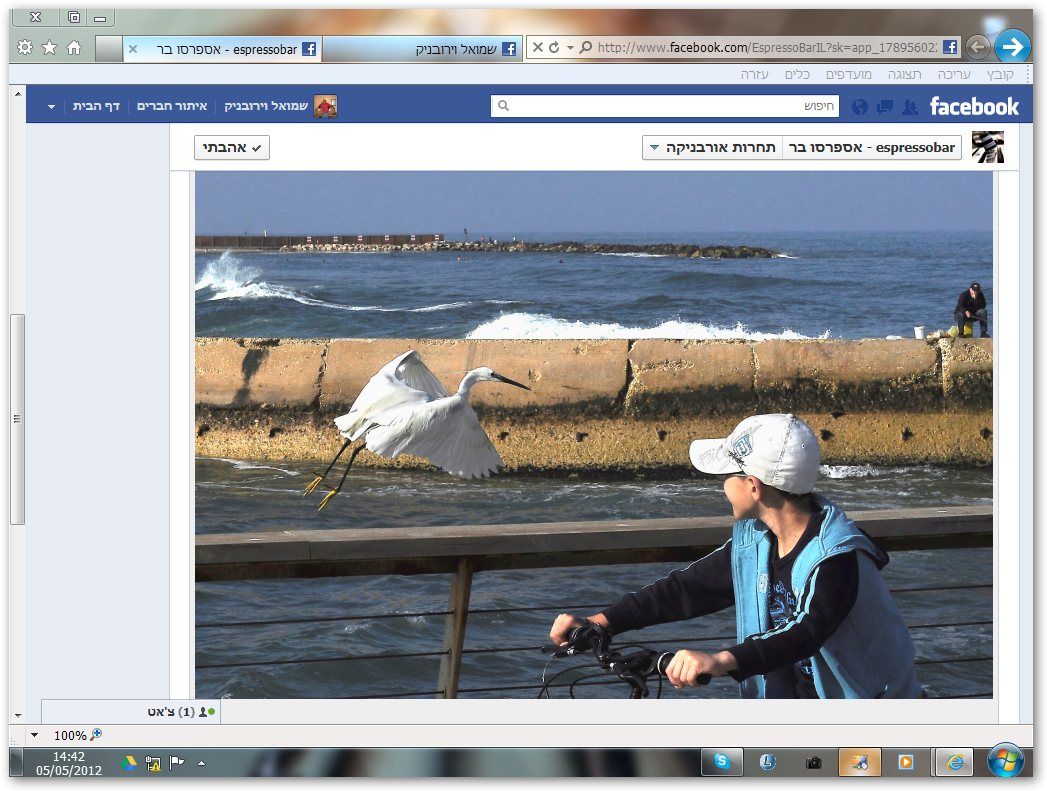Click the Facebook friend requests icon
Screen dimensions: 1047x791
pos(909,107)
